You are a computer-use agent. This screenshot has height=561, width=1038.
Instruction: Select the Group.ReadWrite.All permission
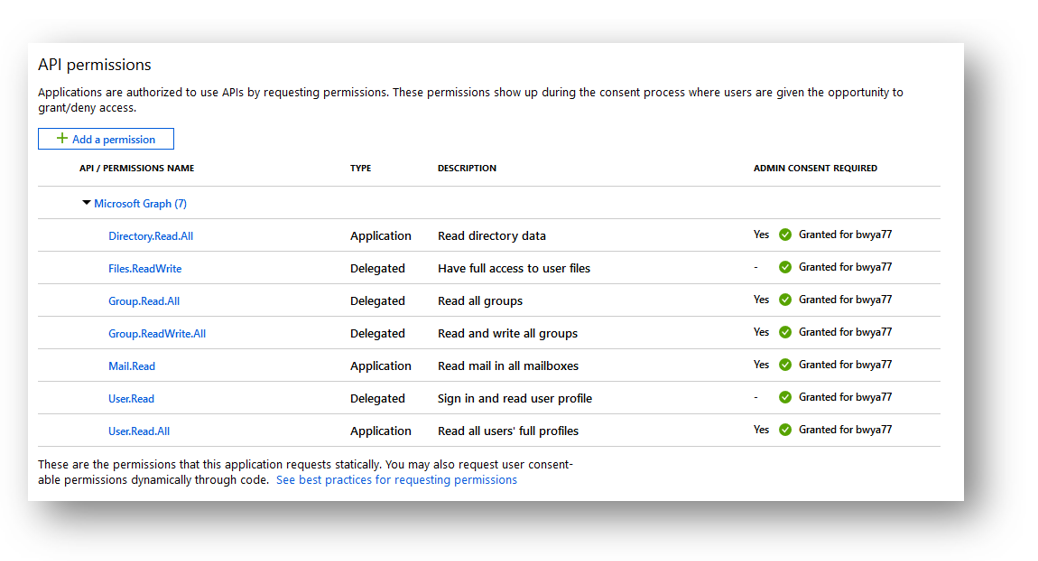(x=157, y=333)
